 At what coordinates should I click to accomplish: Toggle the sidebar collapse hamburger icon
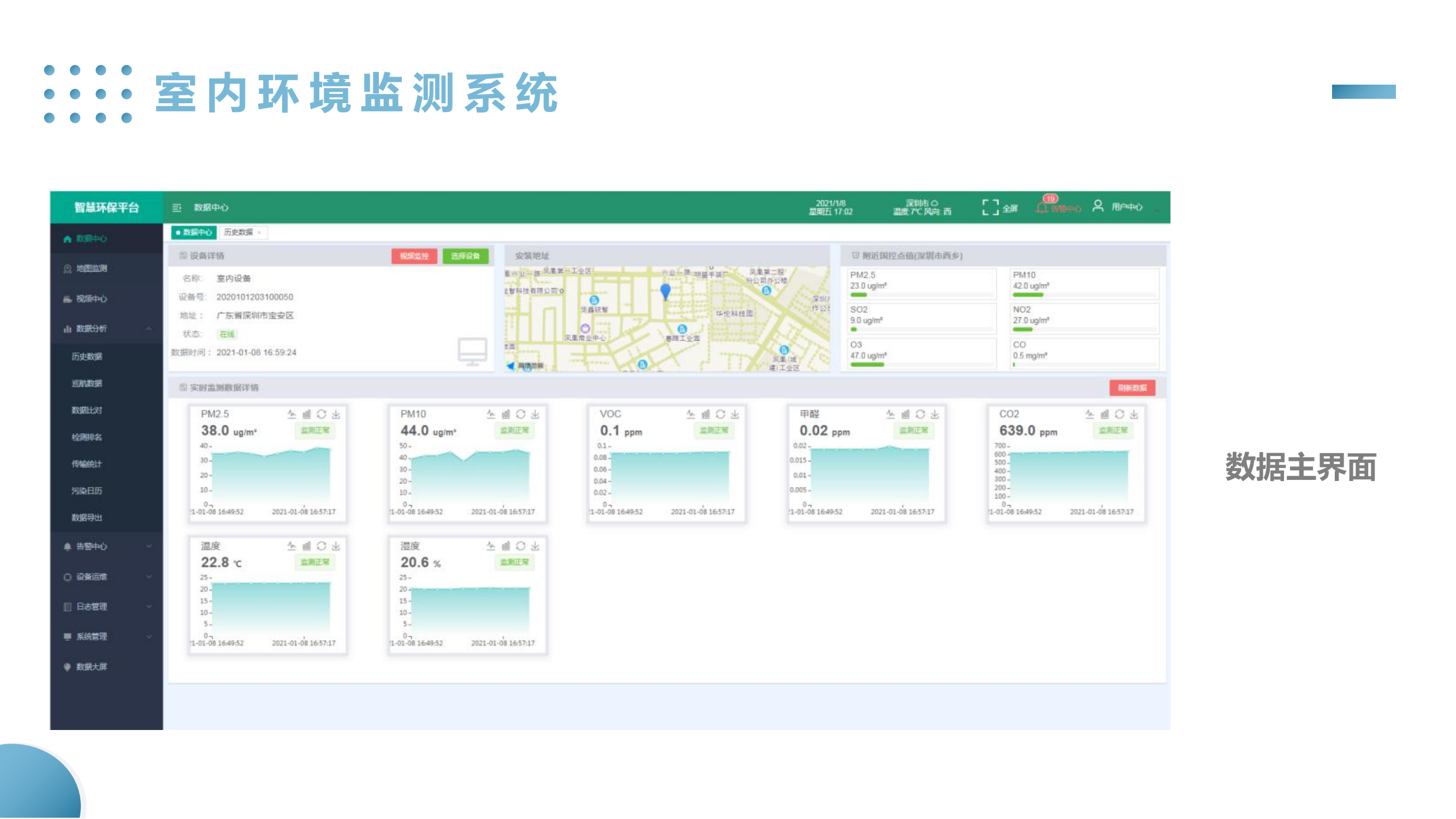click(177, 207)
